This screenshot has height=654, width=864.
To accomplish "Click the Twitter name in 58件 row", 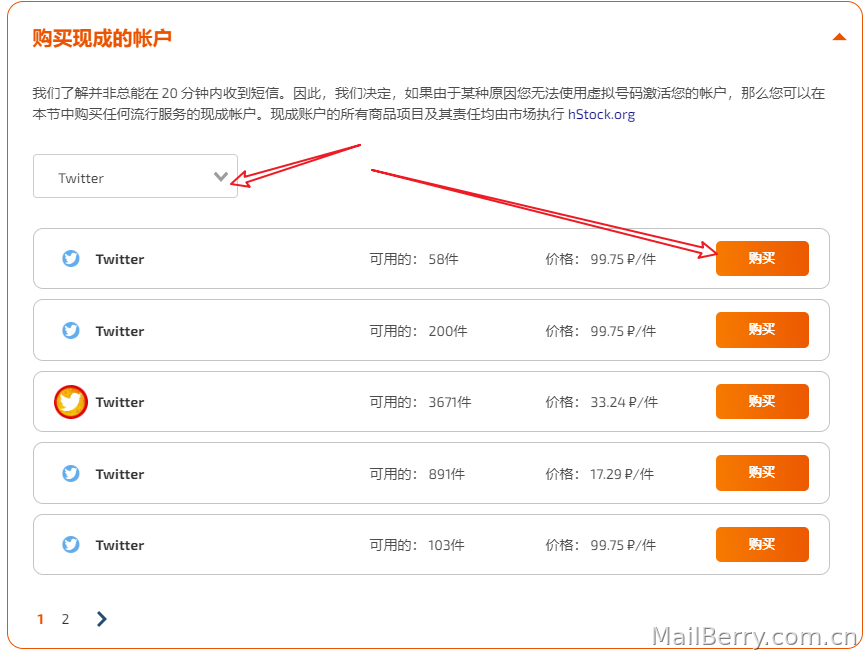I will tap(120, 259).
